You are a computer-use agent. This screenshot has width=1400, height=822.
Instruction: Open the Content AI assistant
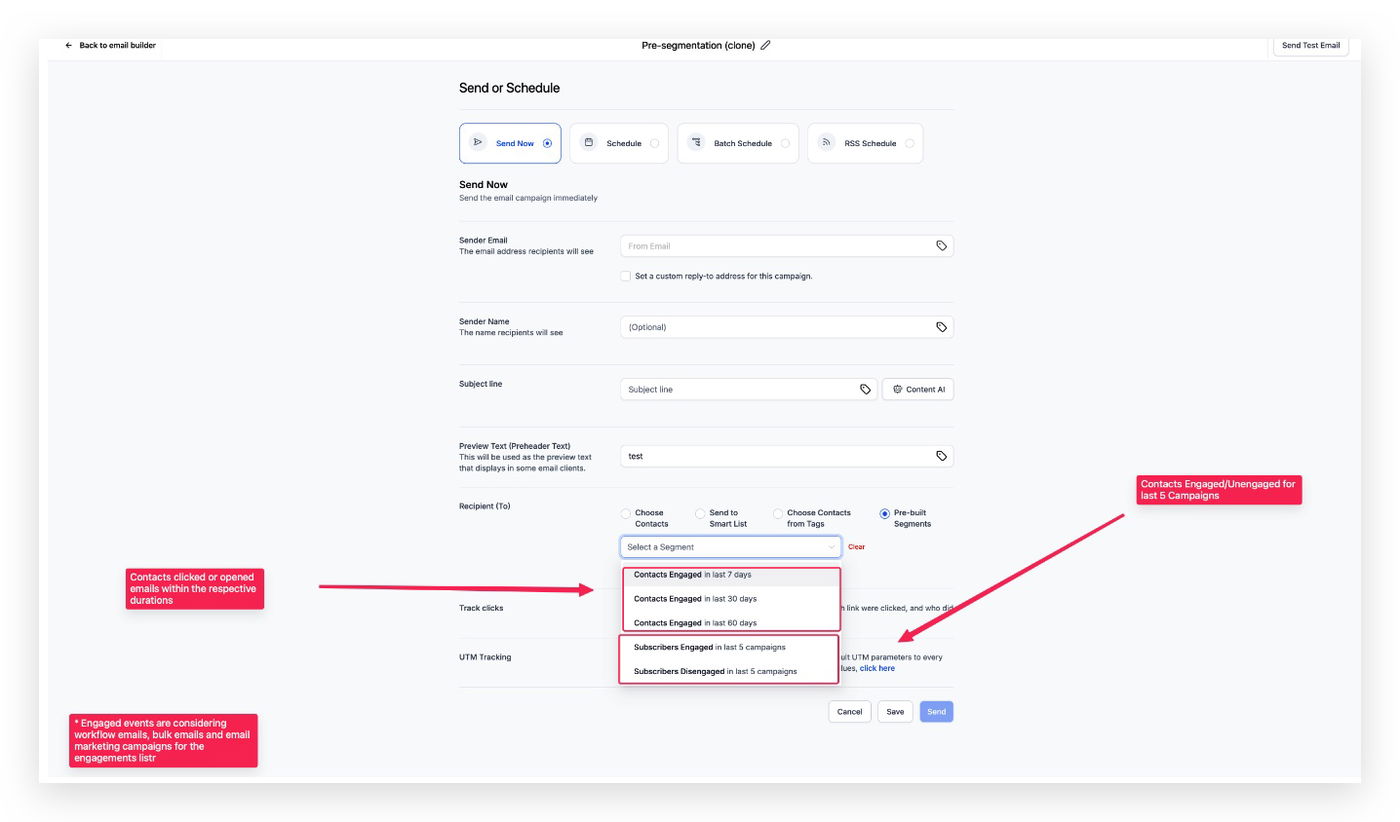click(x=917, y=389)
